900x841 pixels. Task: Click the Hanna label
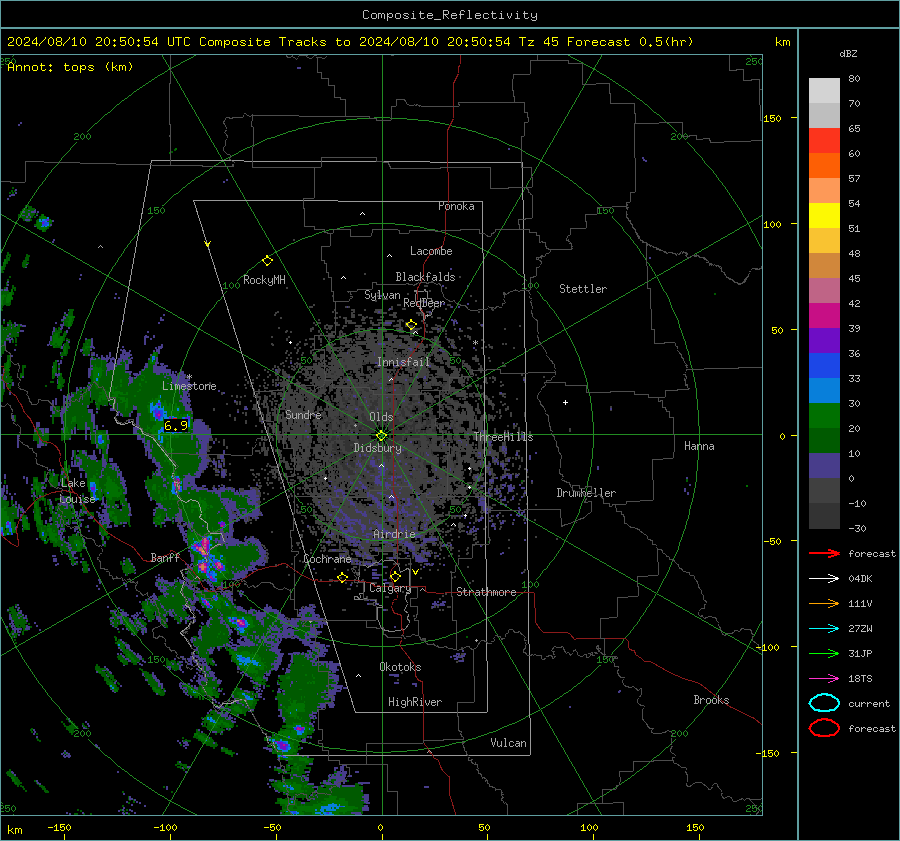(699, 446)
